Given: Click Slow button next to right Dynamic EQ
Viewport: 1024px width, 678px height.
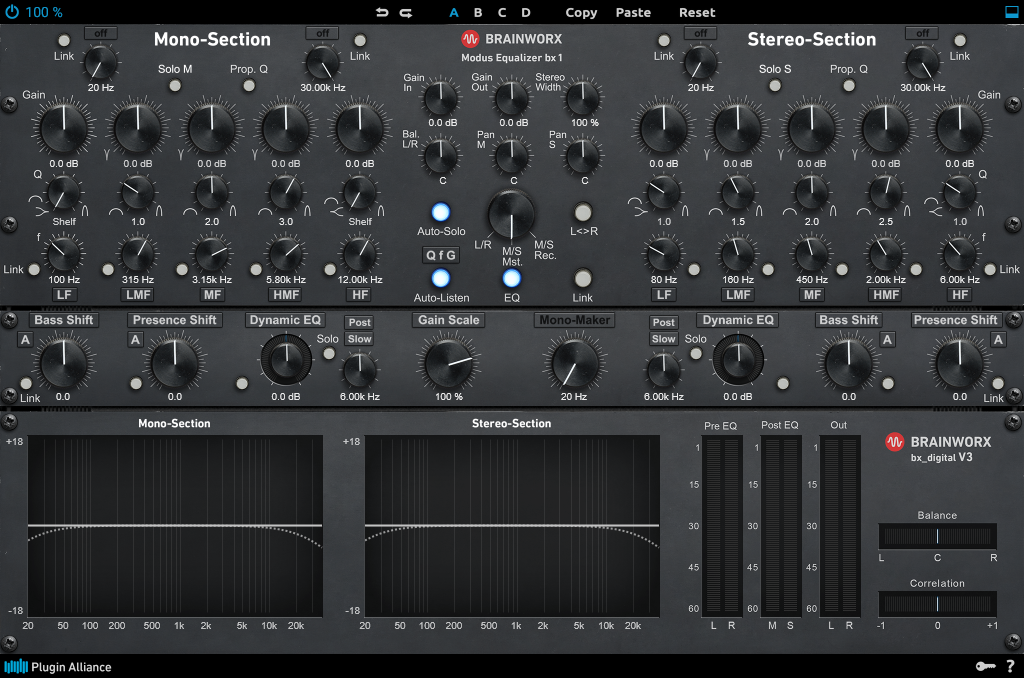Looking at the screenshot, I should [664, 339].
